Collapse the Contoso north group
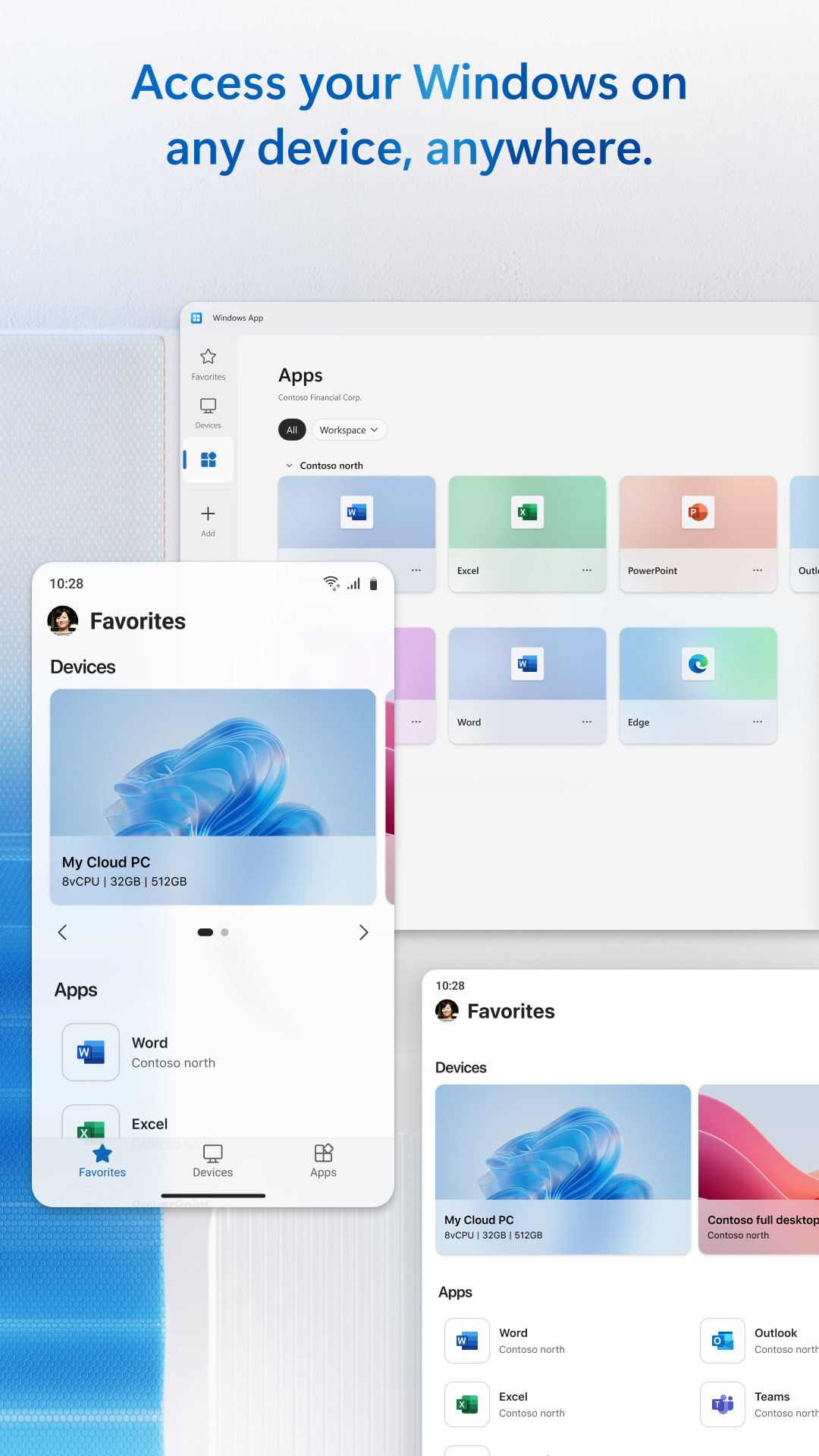Image resolution: width=819 pixels, height=1456 pixels. 289,466
